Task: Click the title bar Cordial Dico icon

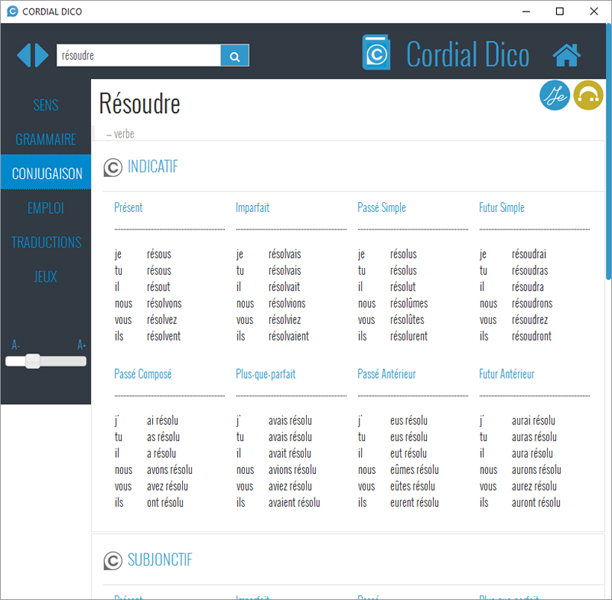Action: pyautogui.click(x=12, y=11)
